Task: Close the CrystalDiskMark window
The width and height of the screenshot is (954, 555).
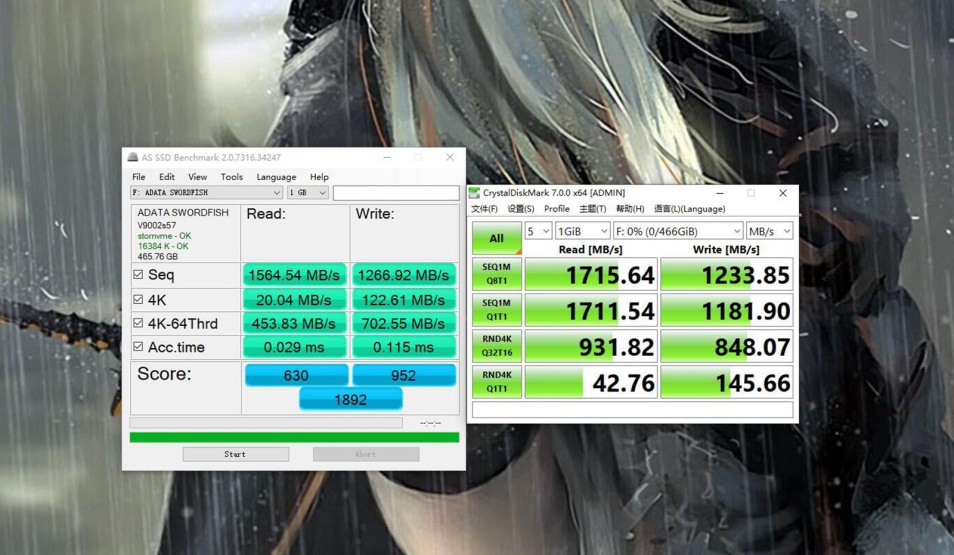Action: pyautogui.click(x=782, y=193)
